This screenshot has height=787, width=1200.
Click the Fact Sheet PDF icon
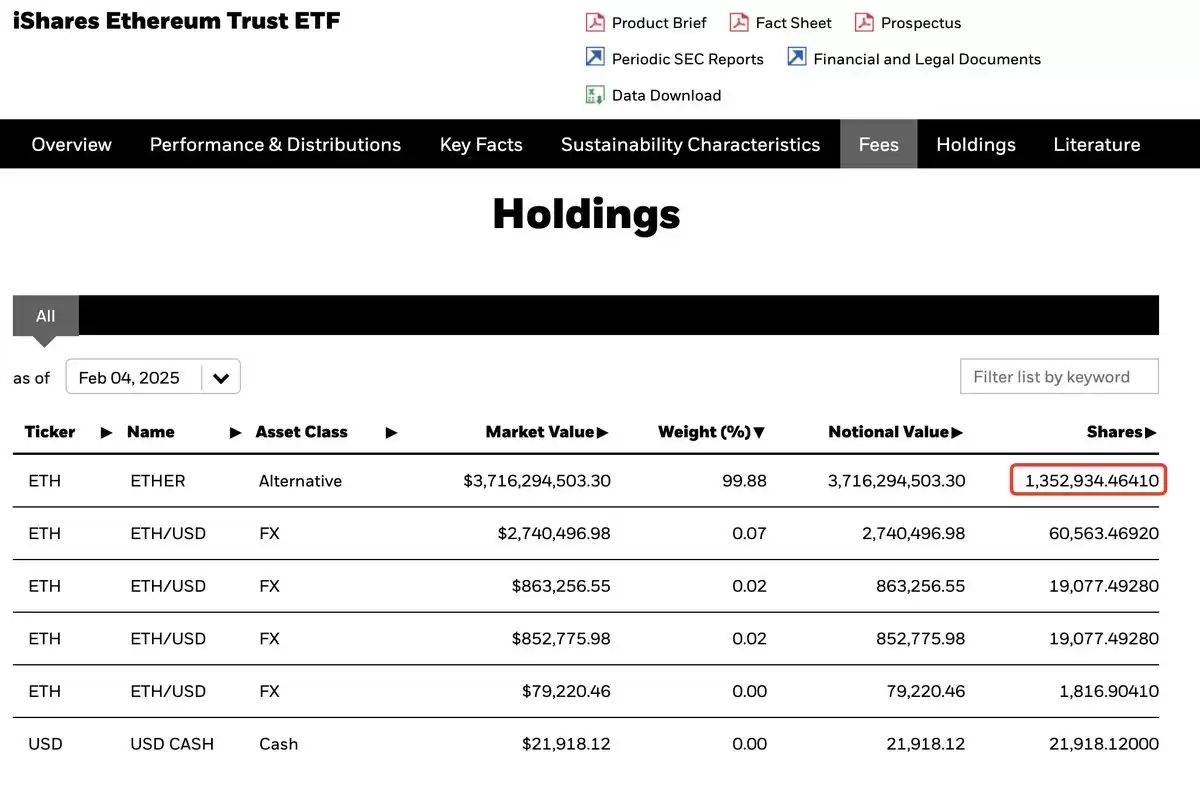click(x=739, y=22)
